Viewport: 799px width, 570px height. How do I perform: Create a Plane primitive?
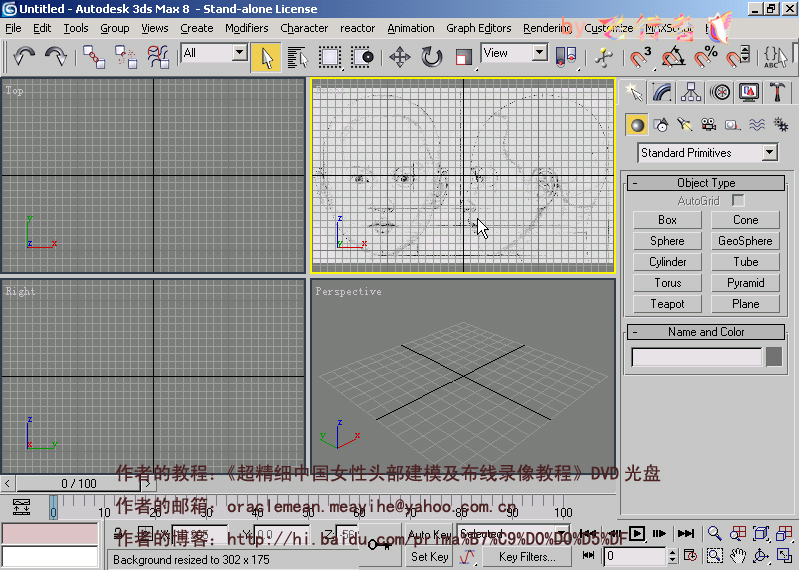[x=745, y=304]
